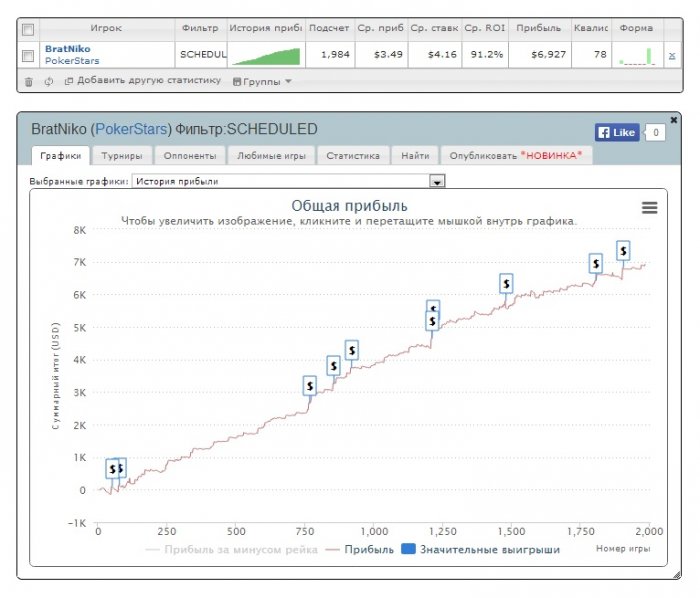Image resolution: width=700 pixels, height=598 pixels.
Task: Toggle the Прибыль за минусом рейка legend
Action: [232, 550]
